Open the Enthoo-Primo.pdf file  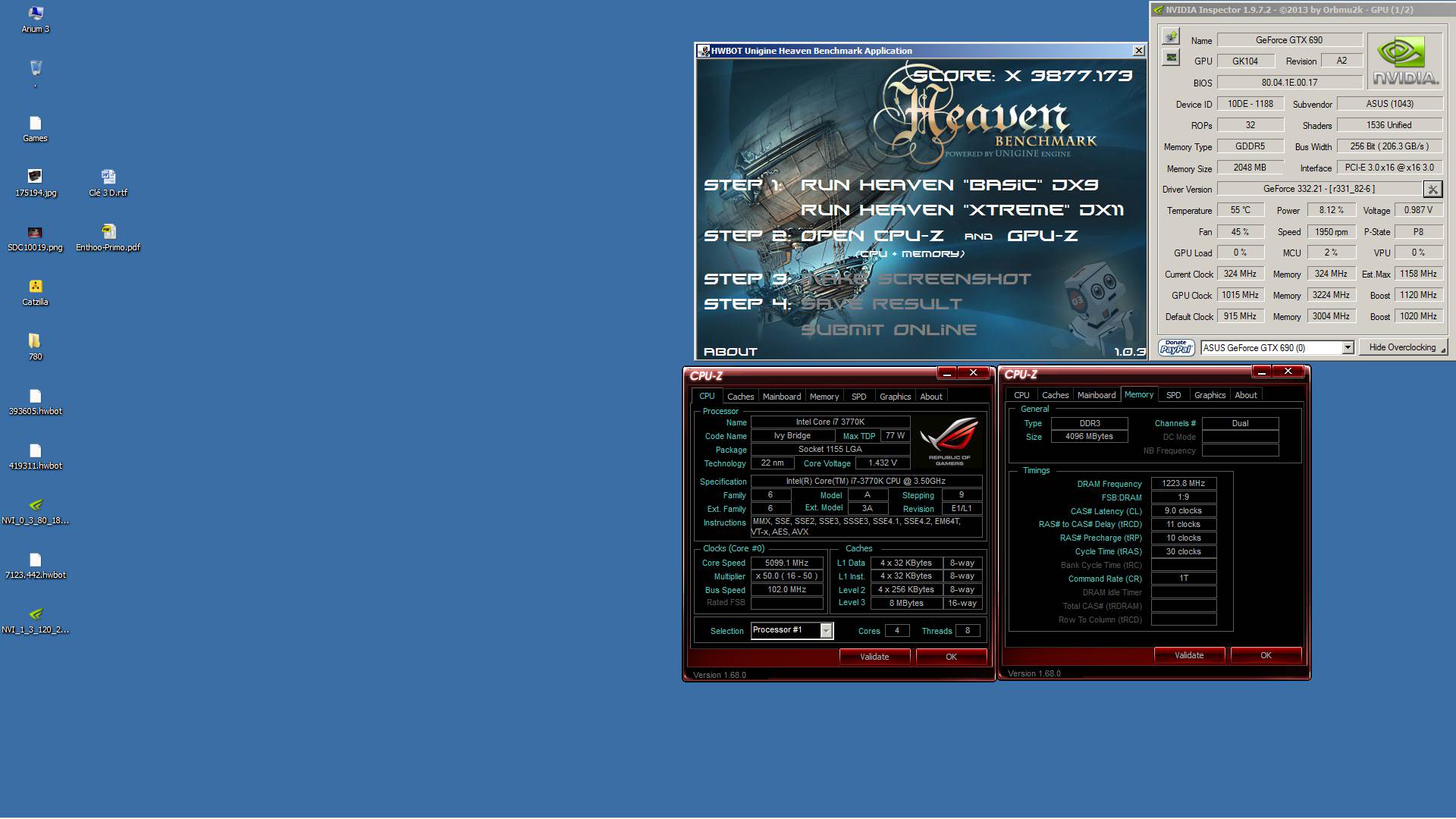[x=108, y=238]
